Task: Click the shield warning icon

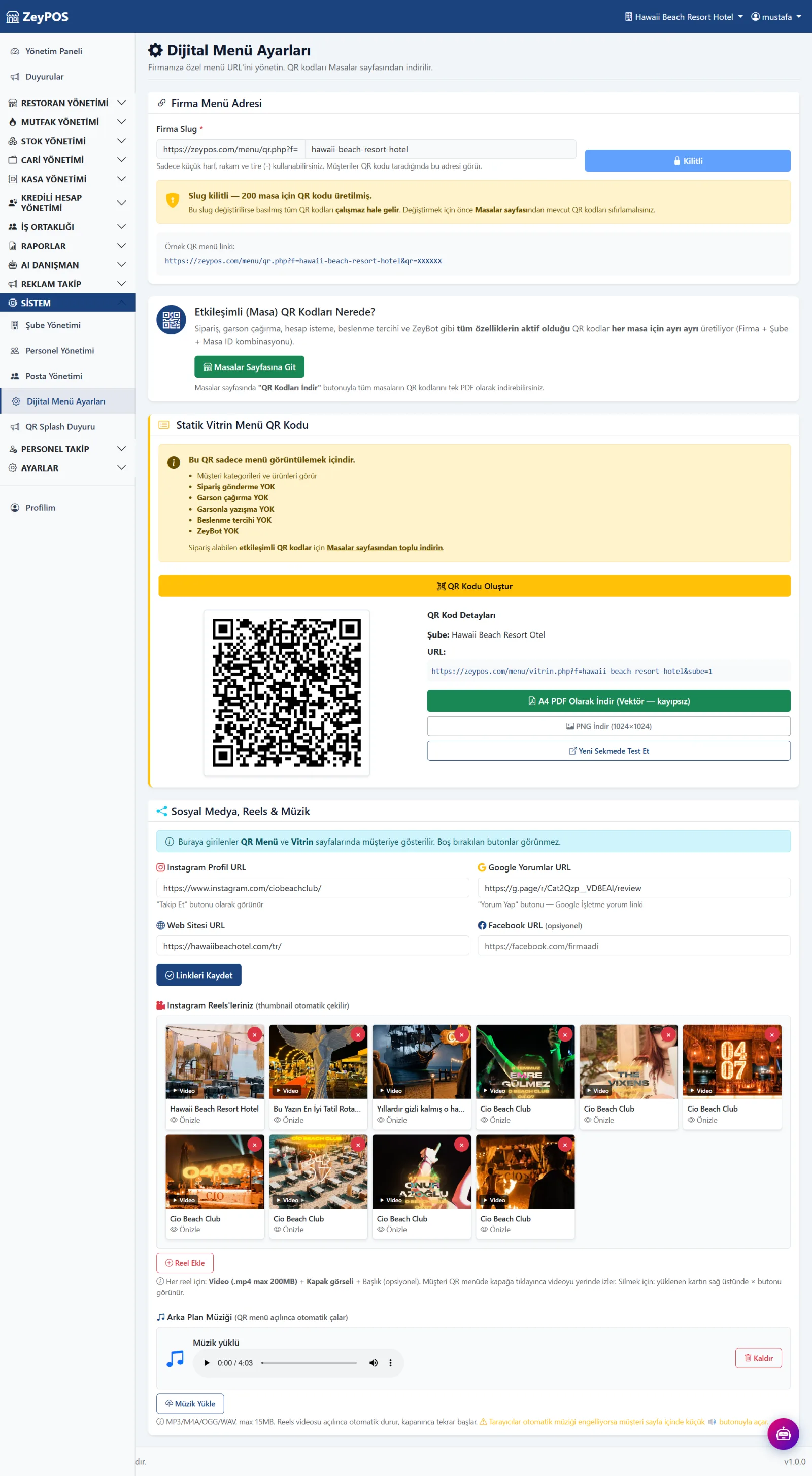Action: pyautogui.click(x=173, y=199)
